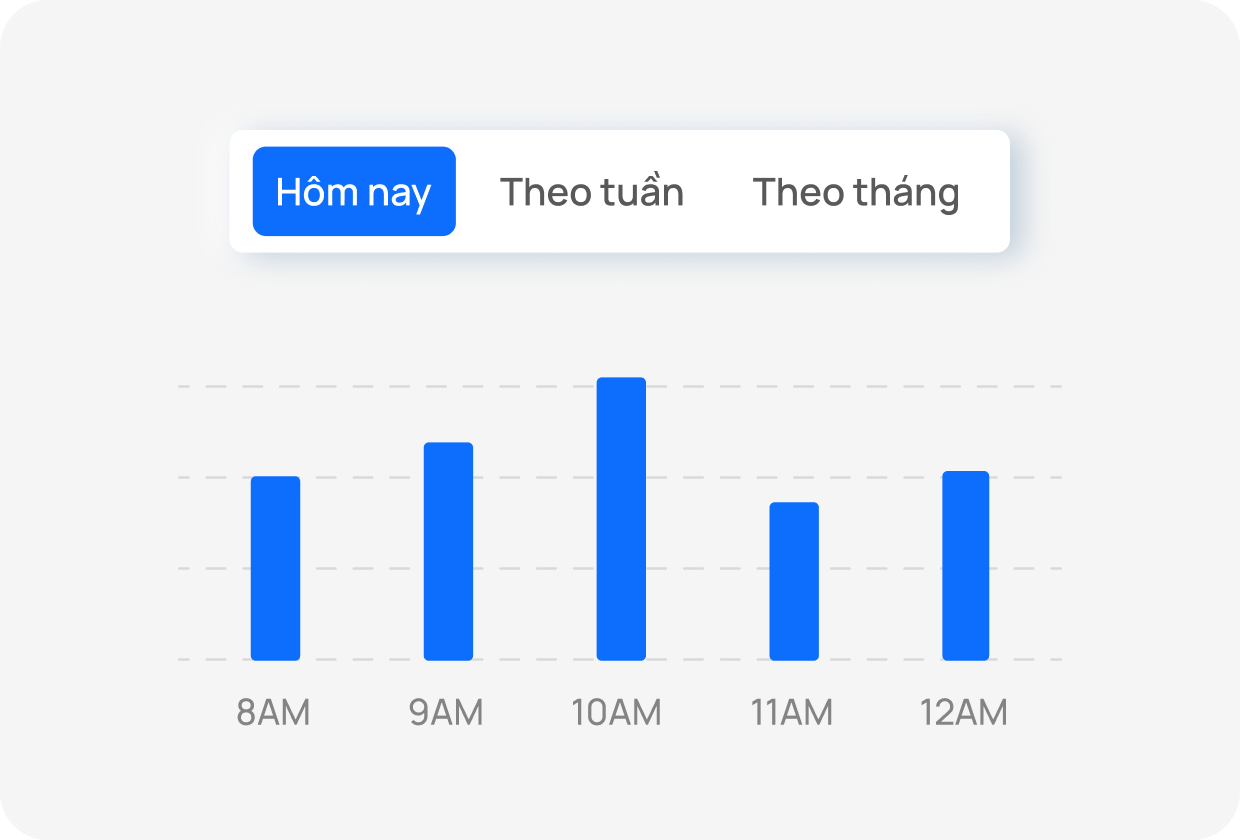Viewport: 1240px width, 840px height.
Task: Select the 12AM bar
Action: (x=965, y=565)
